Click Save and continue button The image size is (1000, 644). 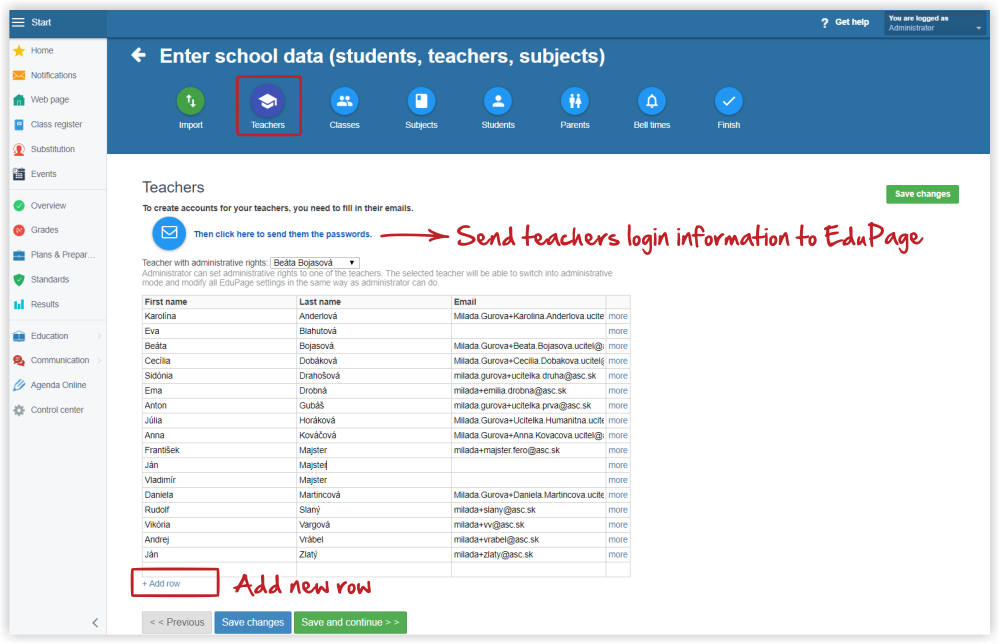350,622
